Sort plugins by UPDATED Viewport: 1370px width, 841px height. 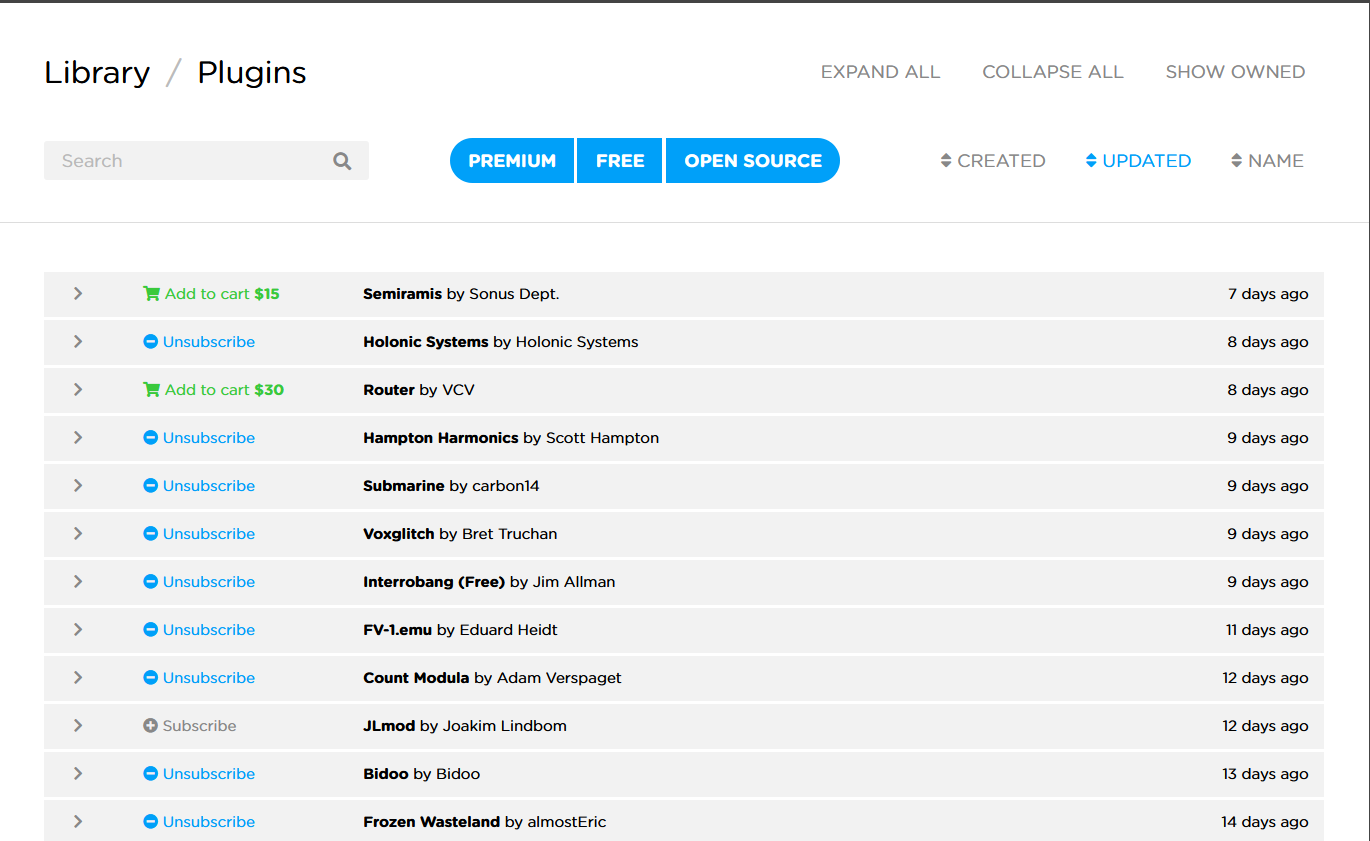[1138, 161]
